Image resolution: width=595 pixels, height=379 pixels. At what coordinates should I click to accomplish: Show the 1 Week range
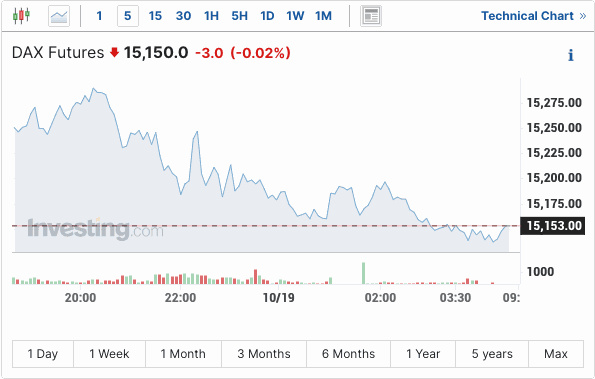(x=109, y=354)
